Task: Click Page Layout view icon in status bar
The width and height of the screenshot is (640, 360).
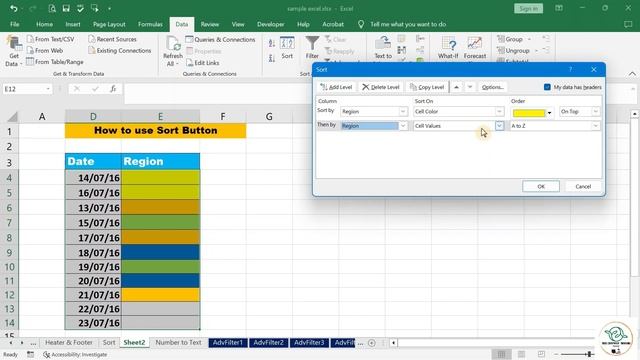Action: pos(521,354)
